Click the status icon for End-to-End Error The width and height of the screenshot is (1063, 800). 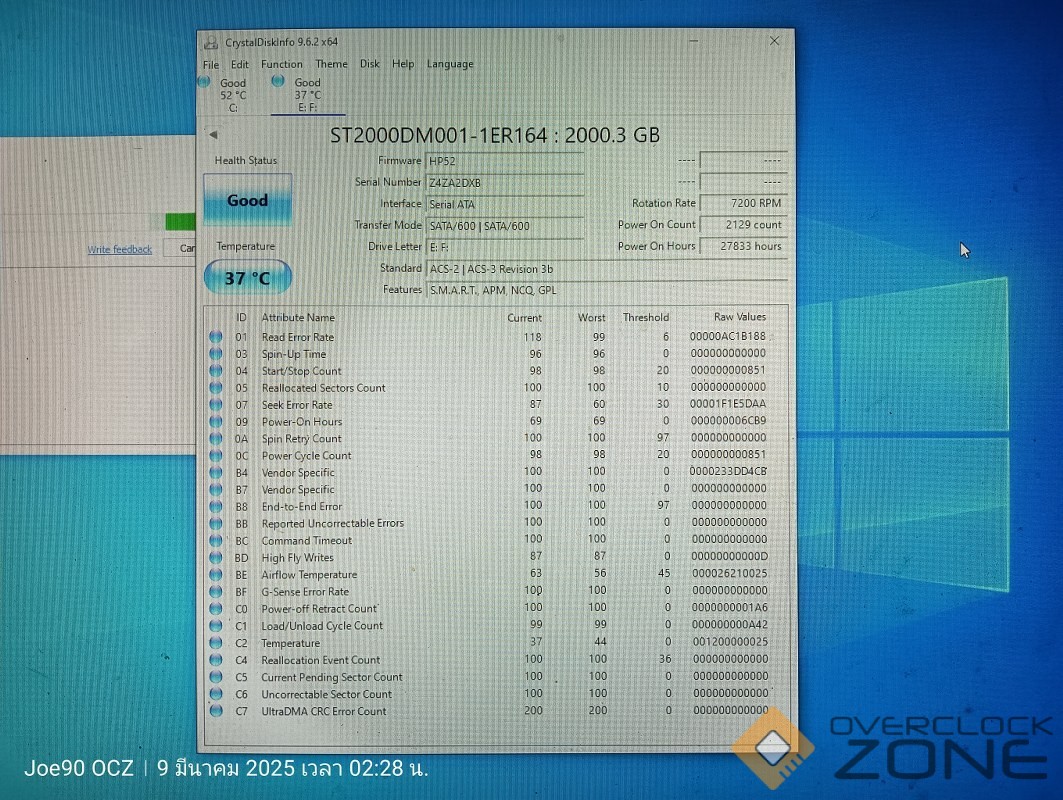click(x=216, y=506)
